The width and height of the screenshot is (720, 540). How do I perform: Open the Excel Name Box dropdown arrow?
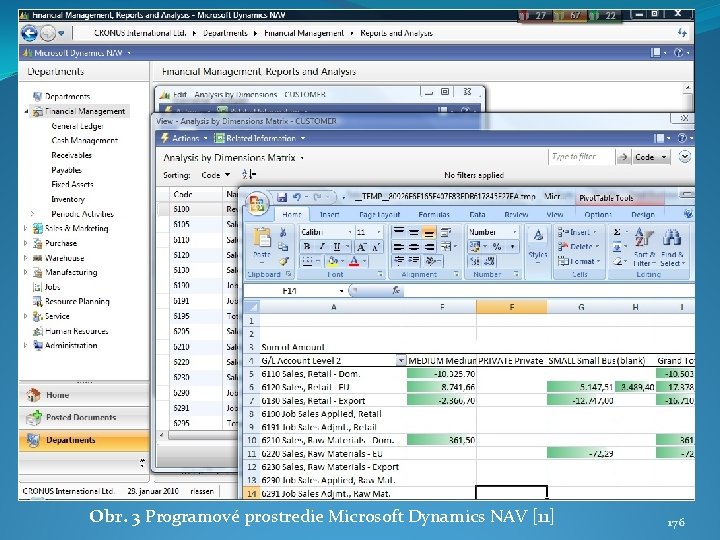coord(341,291)
